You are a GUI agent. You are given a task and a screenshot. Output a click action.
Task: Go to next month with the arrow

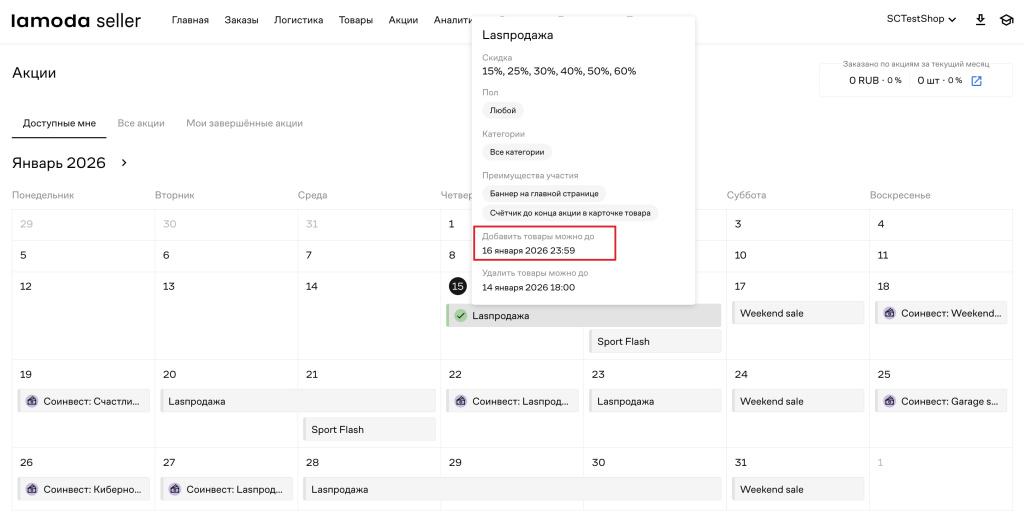point(125,162)
